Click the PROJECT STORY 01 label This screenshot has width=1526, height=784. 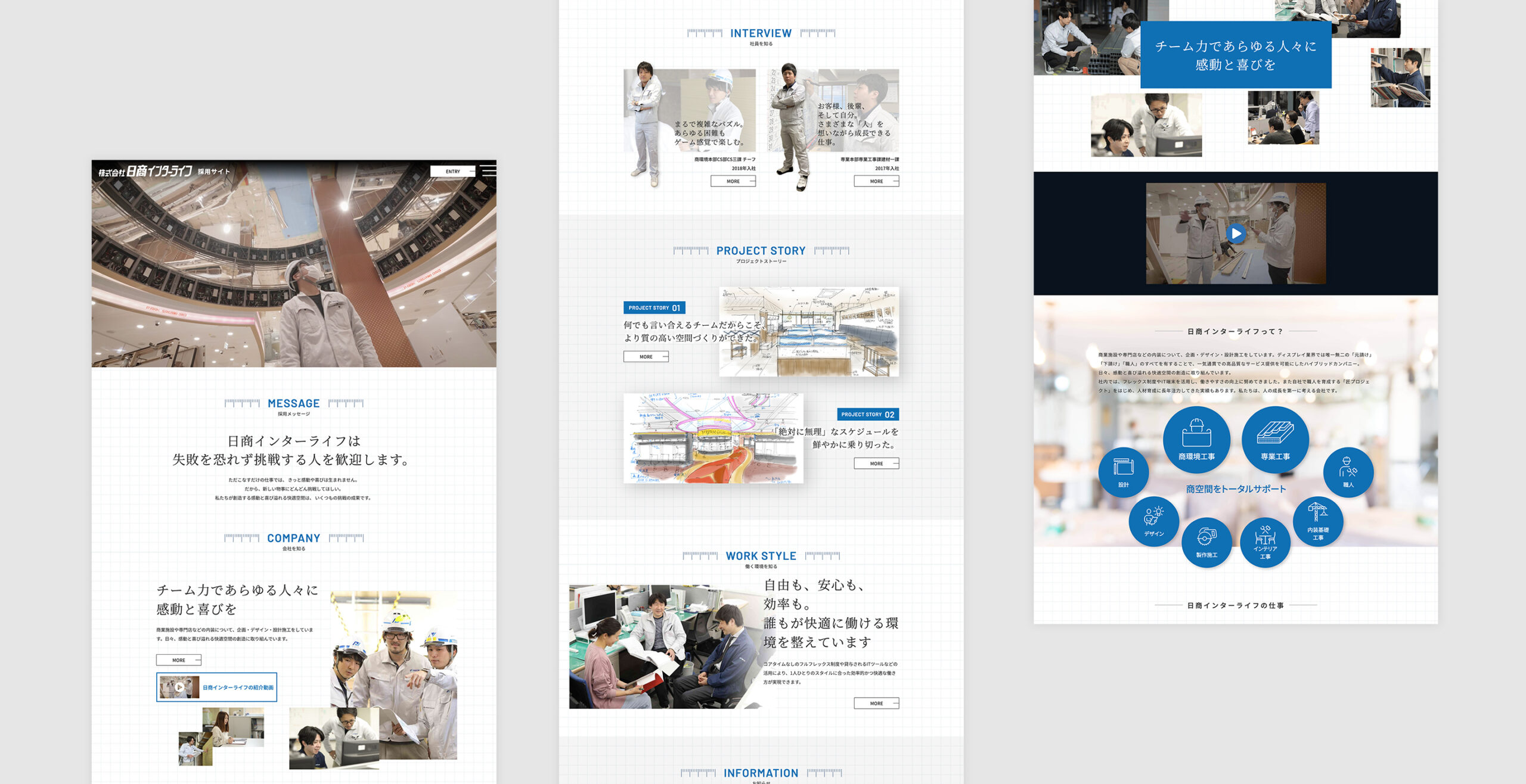pos(654,307)
